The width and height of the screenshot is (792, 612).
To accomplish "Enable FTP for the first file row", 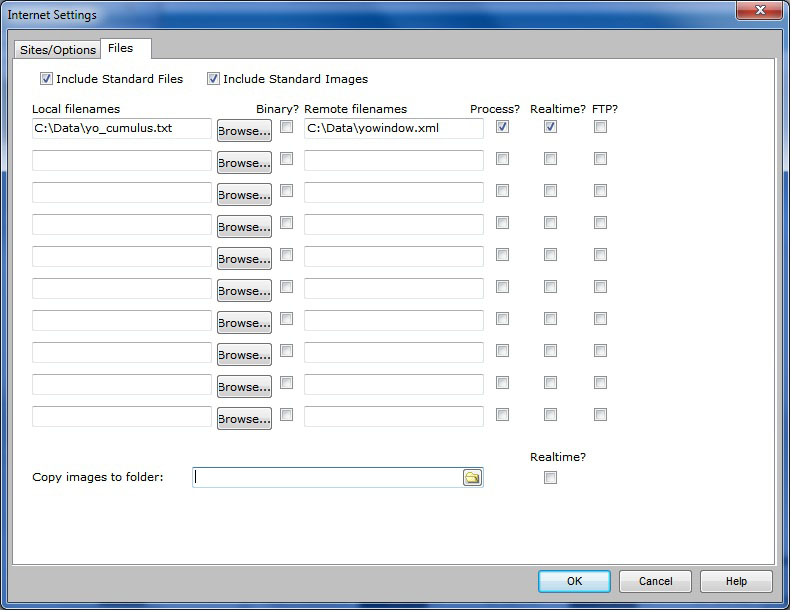I will tap(601, 127).
